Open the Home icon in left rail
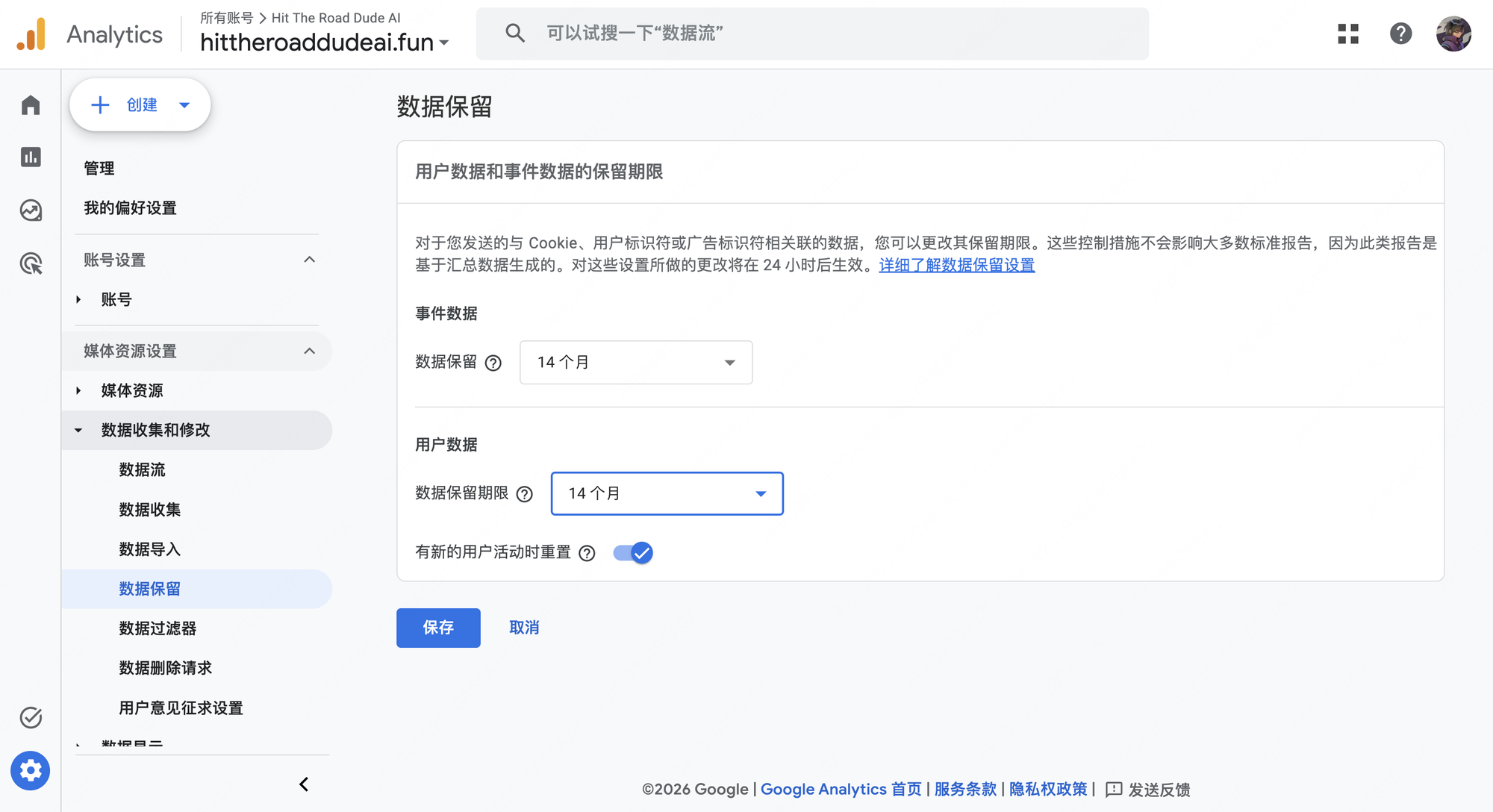This screenshot has width=1493, height=812. [x=31, y=105]
